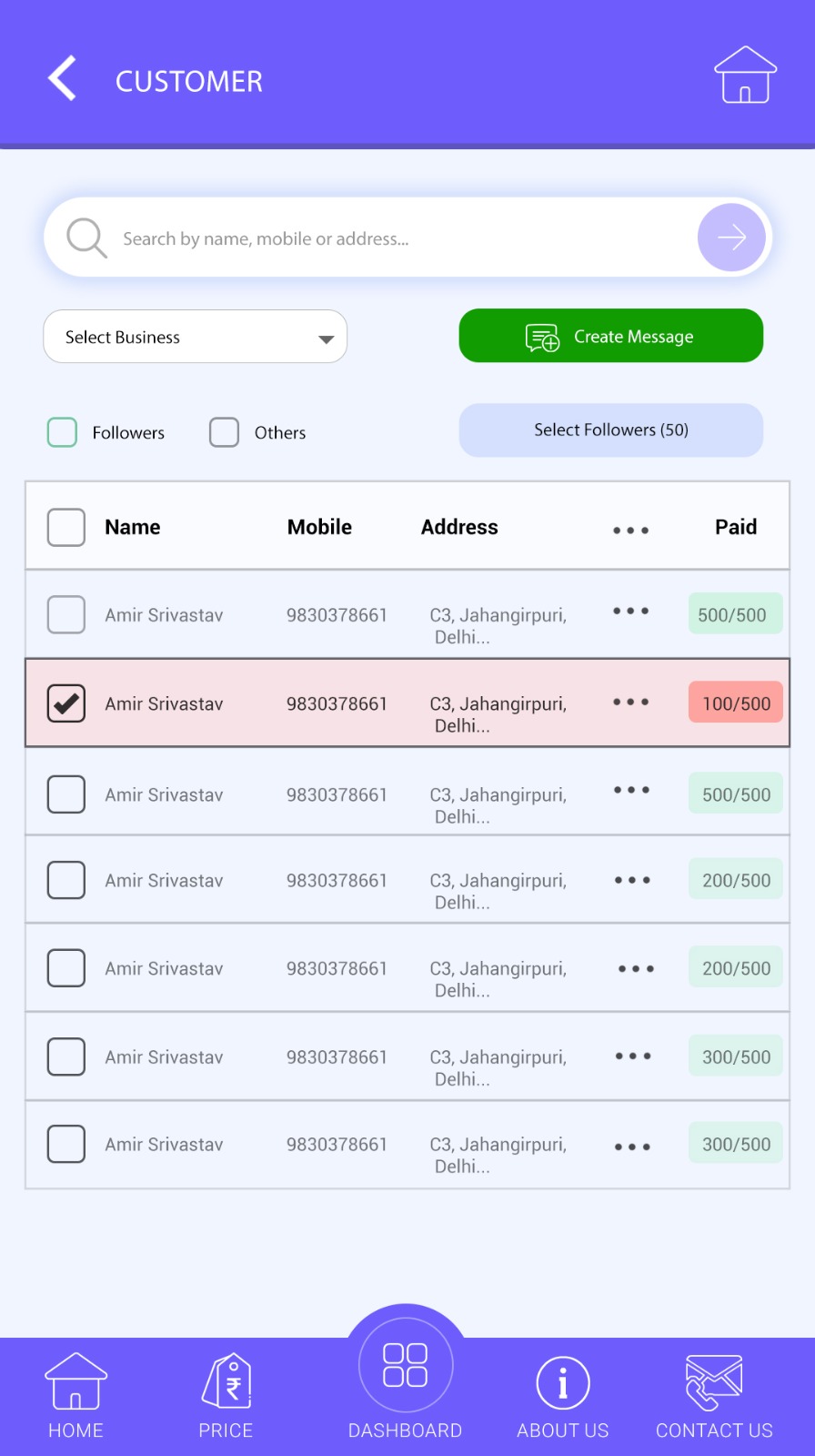Tap the arrow submit button in search bar
Screen dimensions: 815x1456
point(730,238)
